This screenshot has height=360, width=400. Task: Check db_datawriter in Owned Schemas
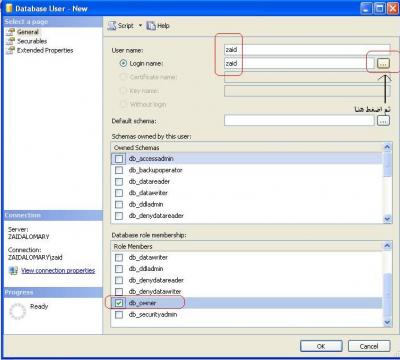(119, 193)
